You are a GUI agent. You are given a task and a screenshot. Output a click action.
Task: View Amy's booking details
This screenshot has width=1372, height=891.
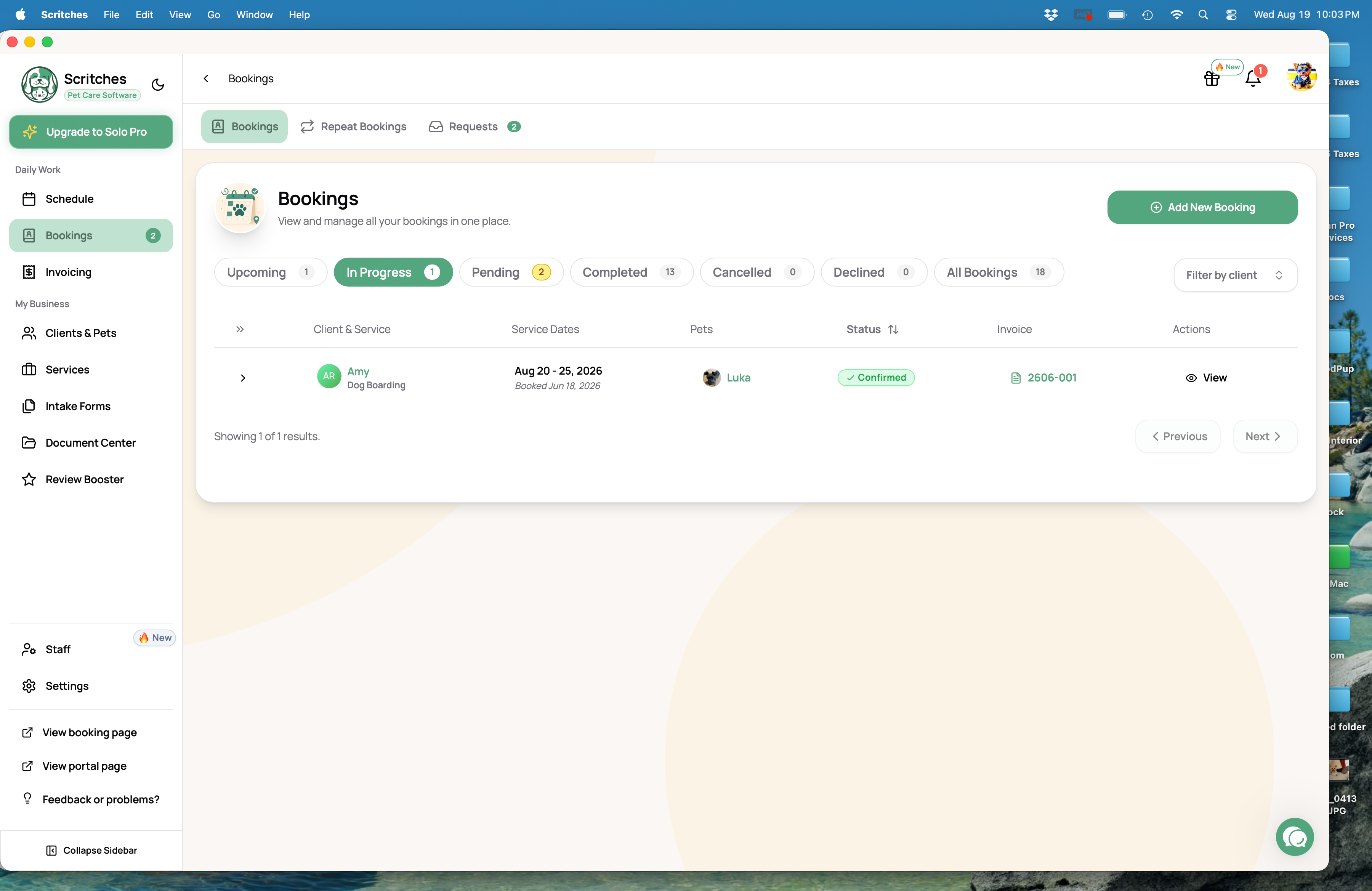pyautogui.click(x=1206, y=378)
